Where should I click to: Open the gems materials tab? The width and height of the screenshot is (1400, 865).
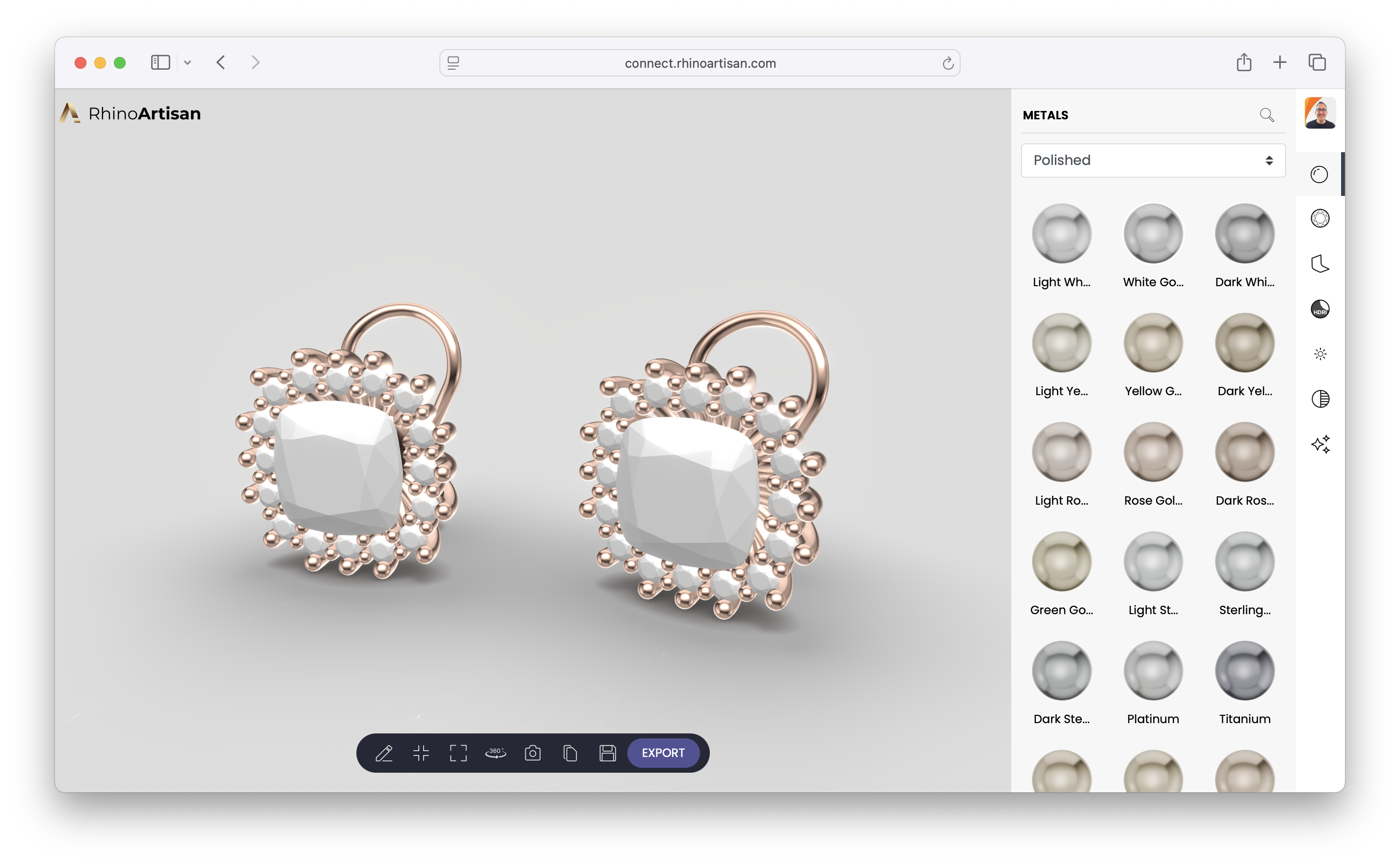pos(1319,218)
